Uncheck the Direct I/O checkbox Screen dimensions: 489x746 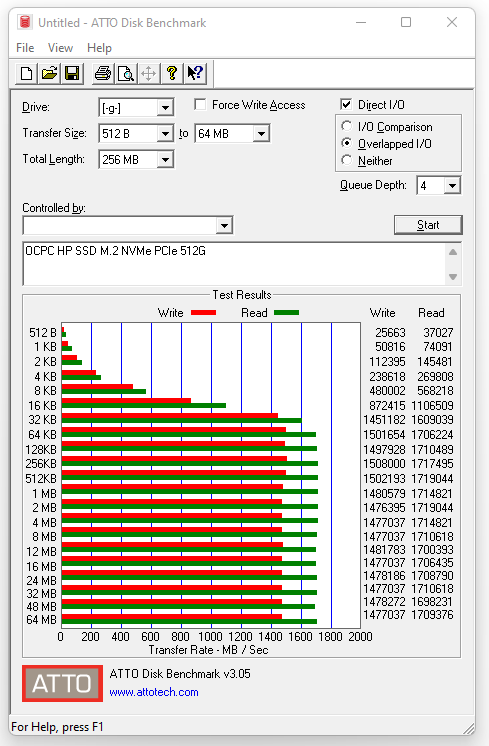346,104
